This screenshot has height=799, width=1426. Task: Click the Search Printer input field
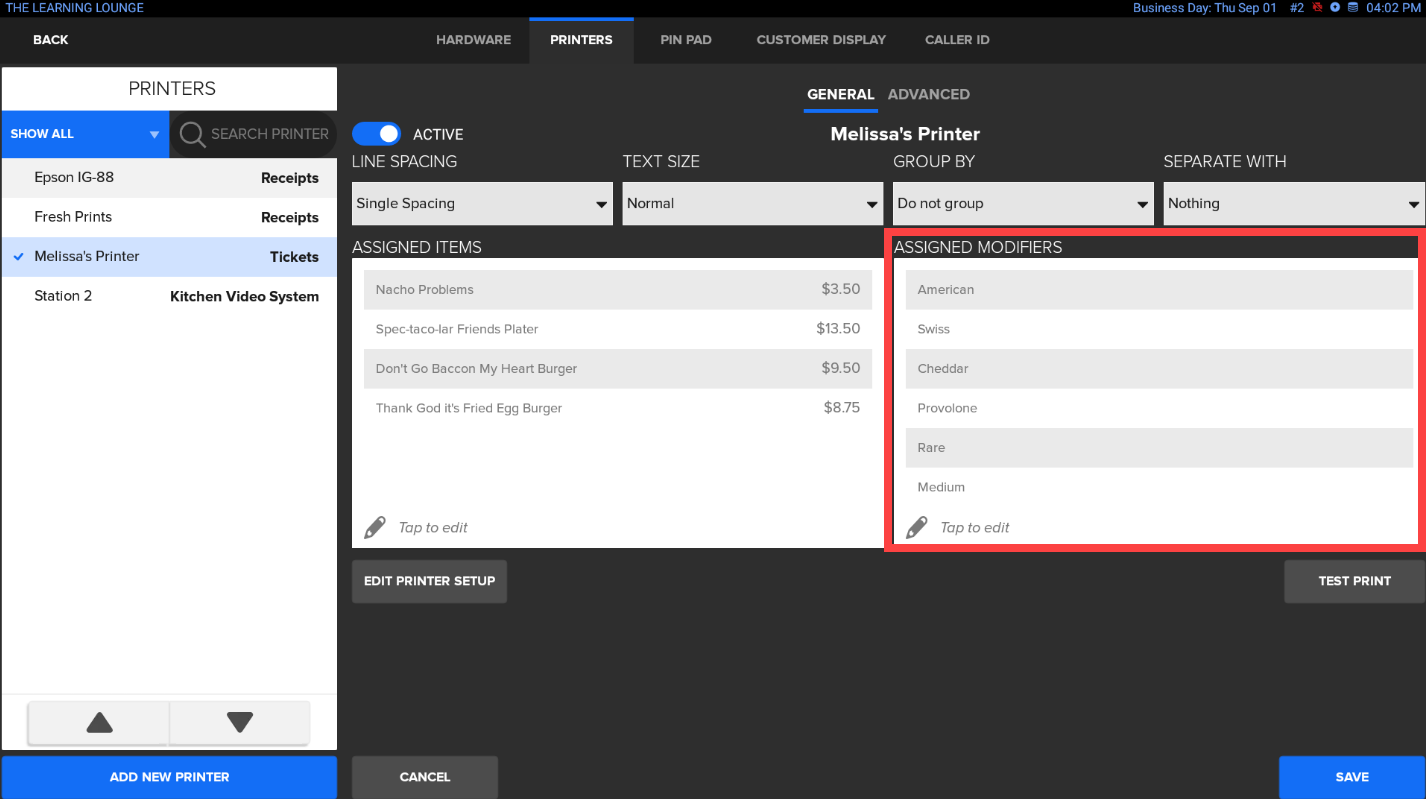268,134
